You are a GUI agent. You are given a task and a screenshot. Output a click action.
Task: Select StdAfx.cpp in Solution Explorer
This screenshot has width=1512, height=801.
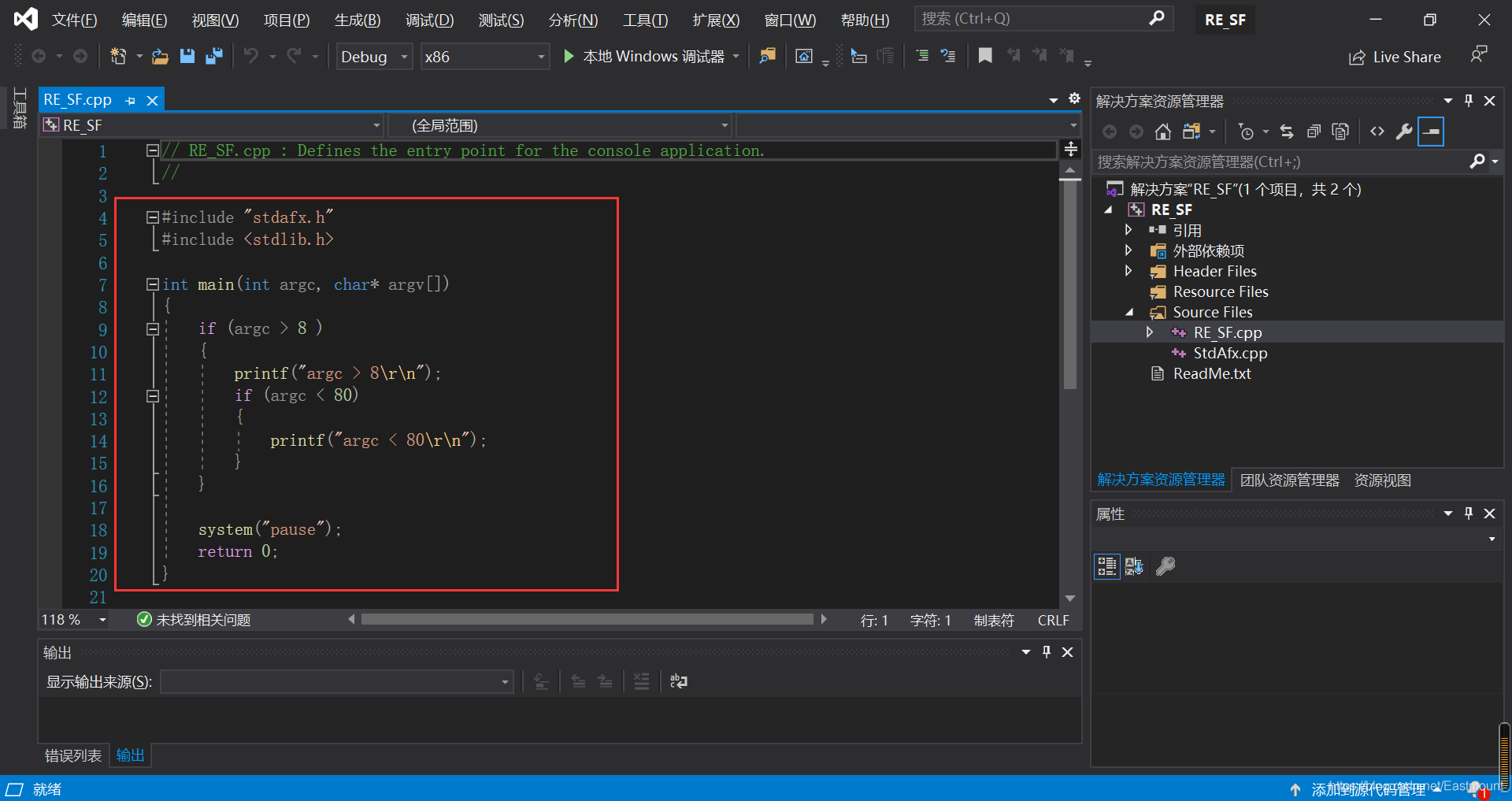click(1230, 353)
